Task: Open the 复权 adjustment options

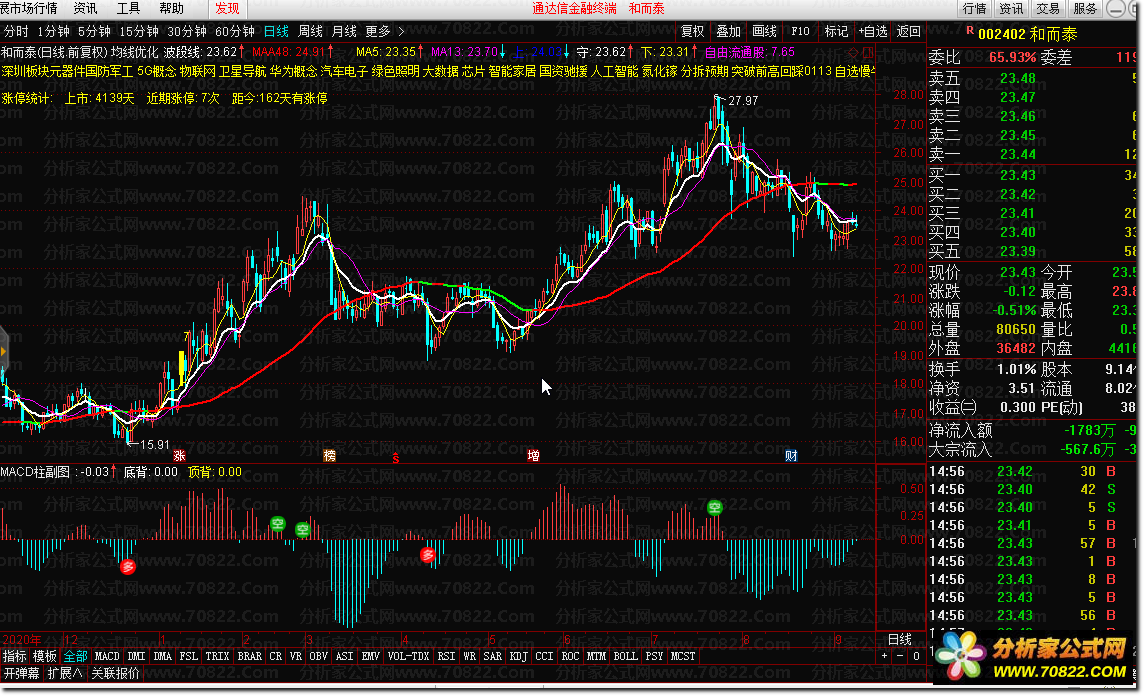Action: click(692, 31)
